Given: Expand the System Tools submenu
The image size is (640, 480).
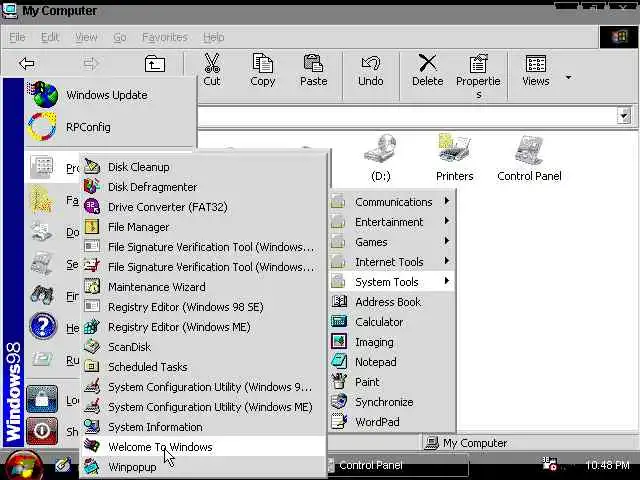Looking at the screenshot, I should pos(391,282).
